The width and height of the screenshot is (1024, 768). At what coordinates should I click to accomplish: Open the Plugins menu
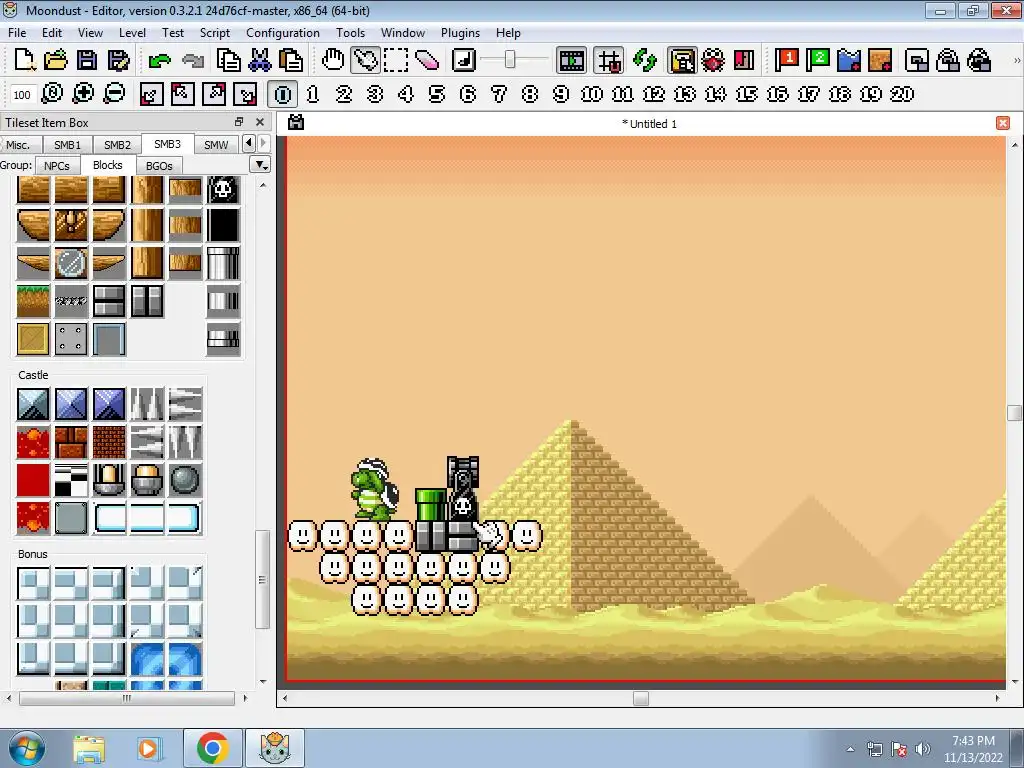pyautogui.click(x=460, y=33)
